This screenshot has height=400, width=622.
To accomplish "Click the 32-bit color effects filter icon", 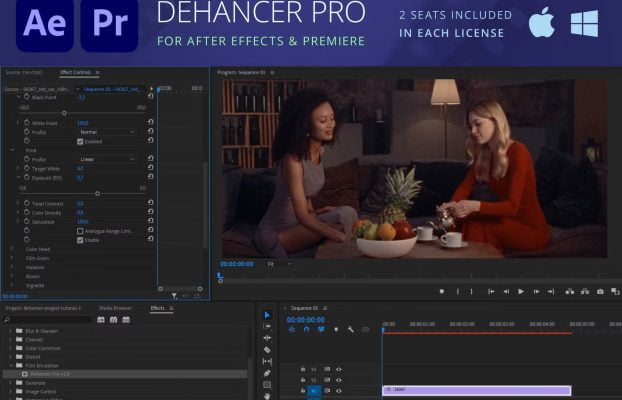I will [113, 319].
